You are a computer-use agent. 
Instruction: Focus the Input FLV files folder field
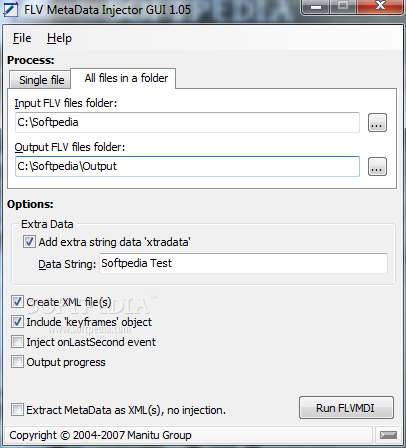tap(187, 122)
